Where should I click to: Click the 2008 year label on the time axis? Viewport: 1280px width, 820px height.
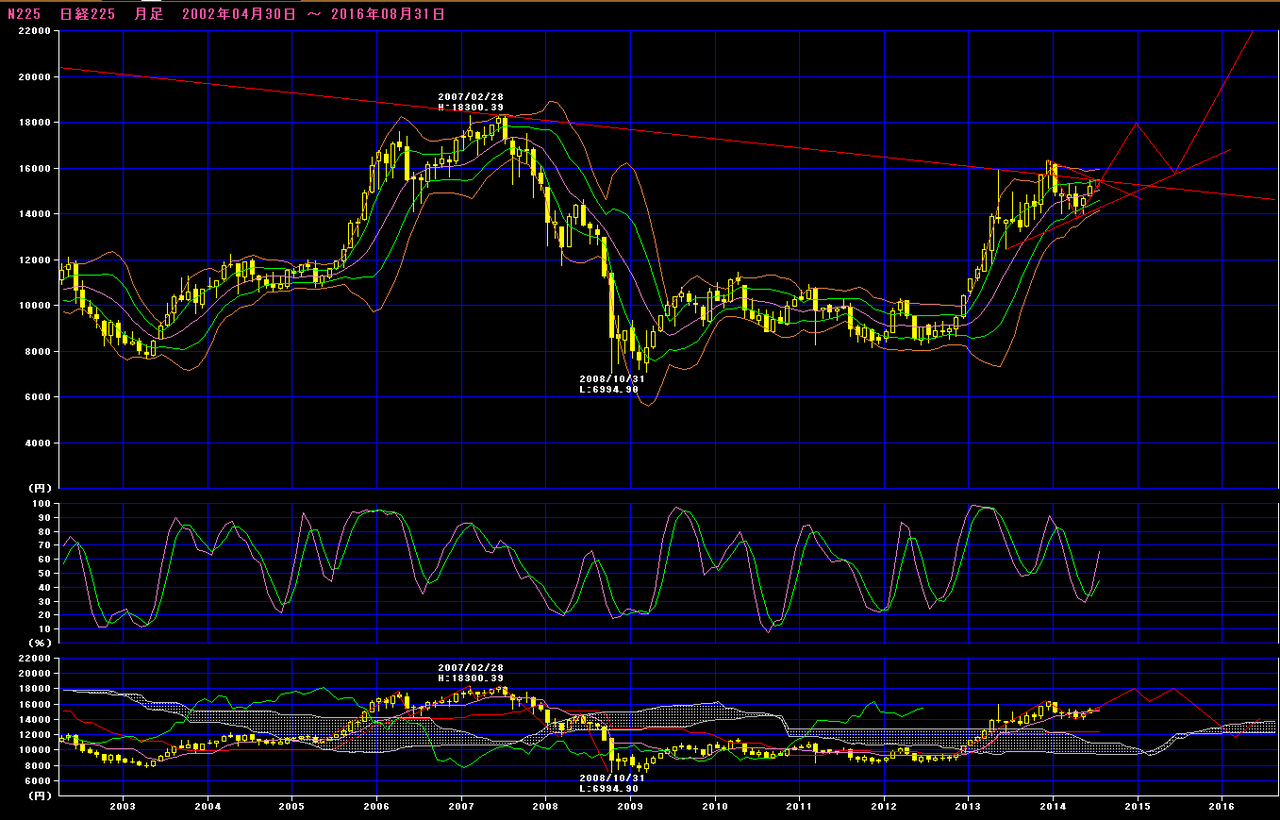545,806
